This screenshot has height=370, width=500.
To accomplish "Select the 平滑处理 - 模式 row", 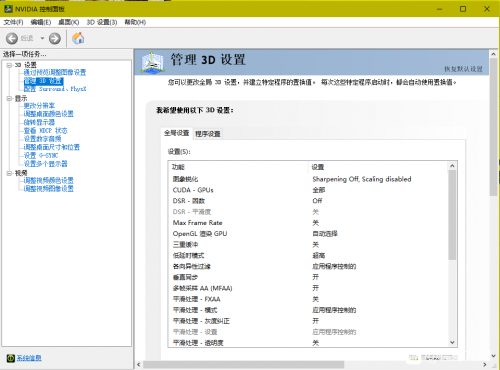I will [x=308, y=310].
